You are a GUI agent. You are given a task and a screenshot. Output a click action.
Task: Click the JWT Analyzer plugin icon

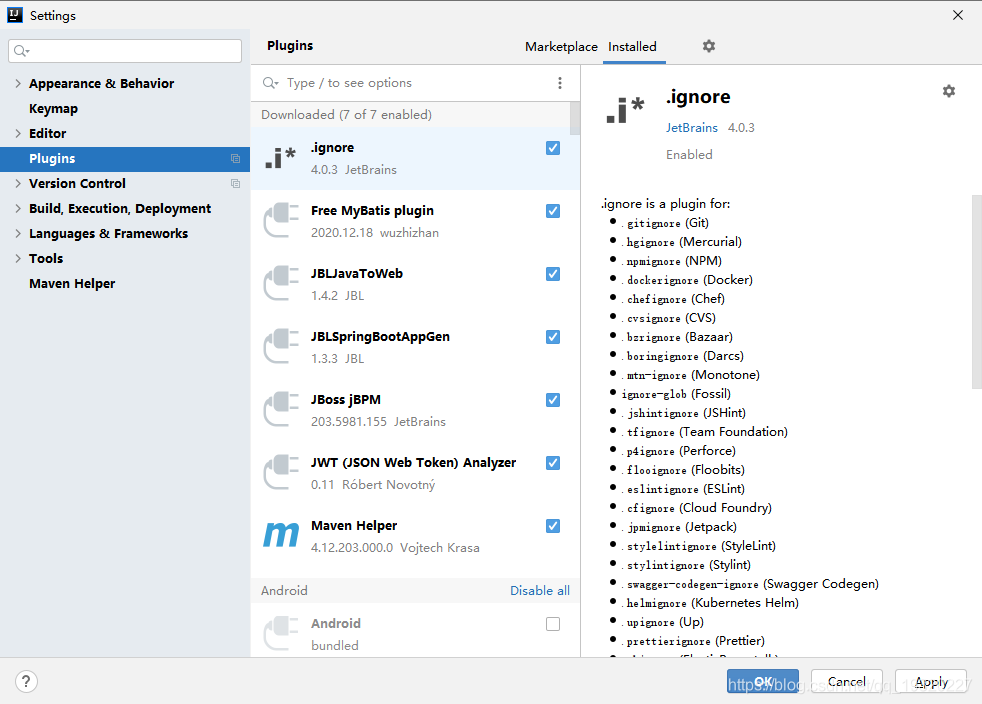pyautogui.click(x=280, y=472)
